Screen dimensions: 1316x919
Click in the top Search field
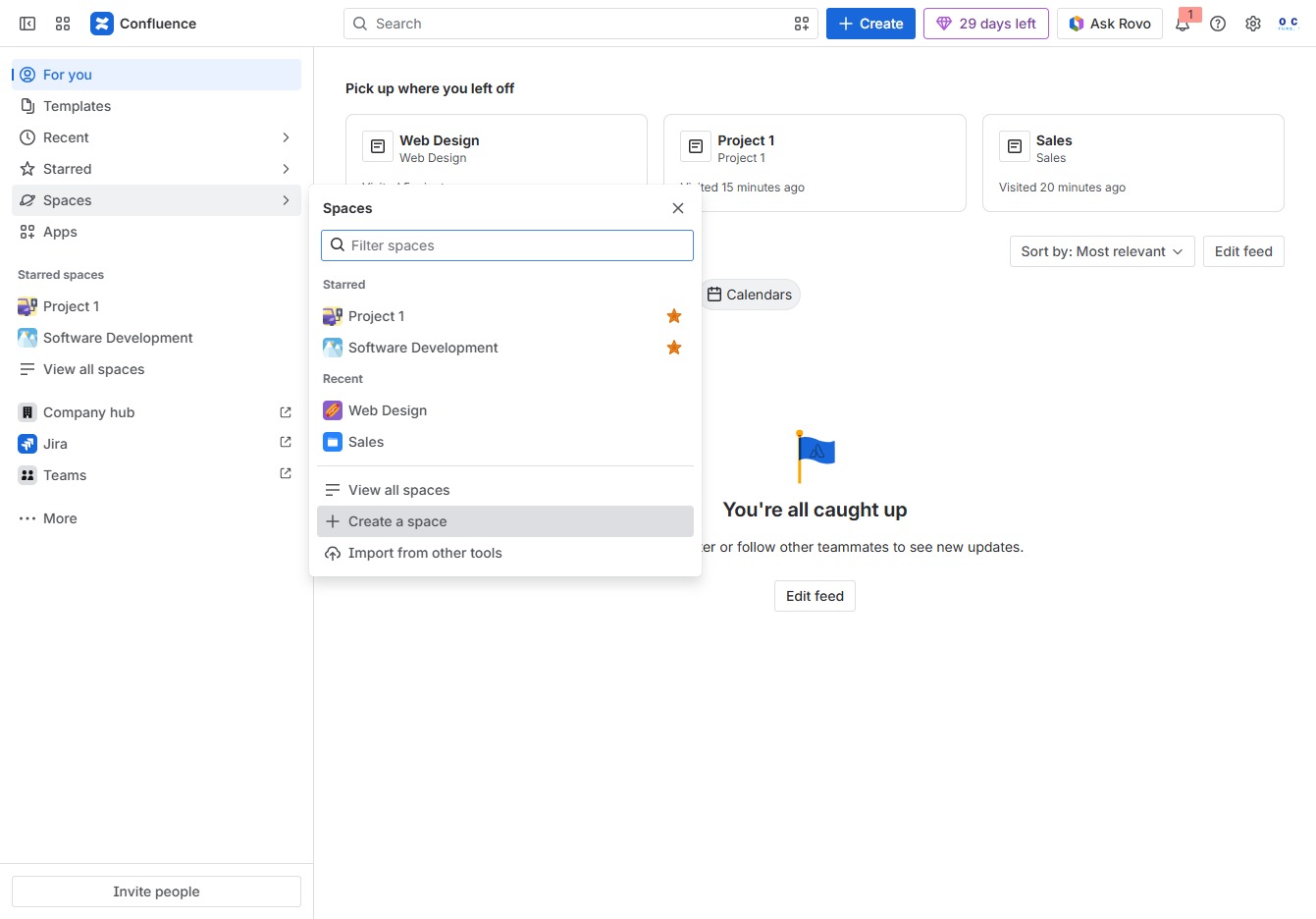(580, 24)
